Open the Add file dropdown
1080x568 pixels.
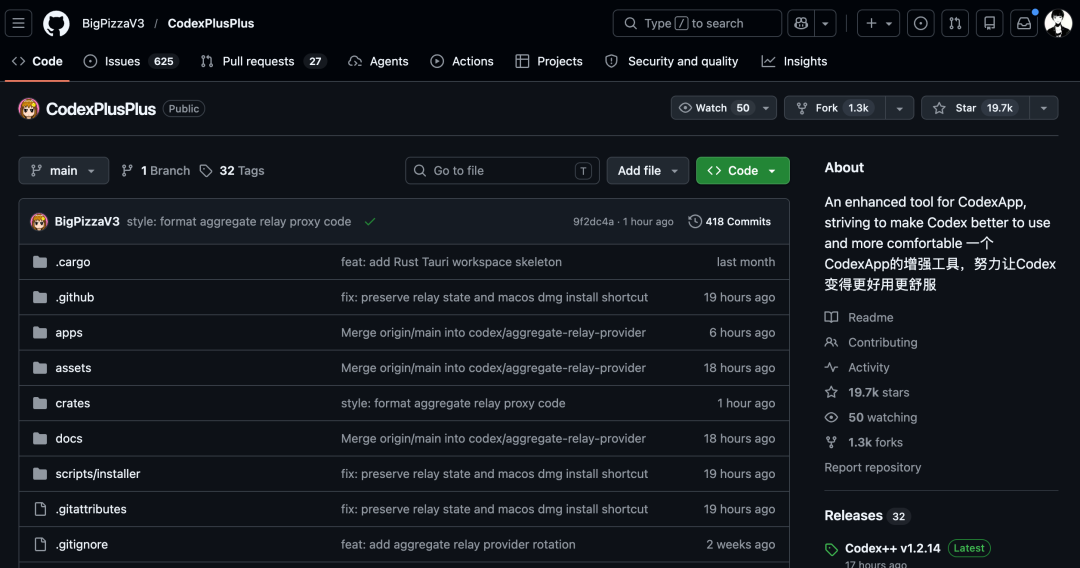click(x=647, y=171)
